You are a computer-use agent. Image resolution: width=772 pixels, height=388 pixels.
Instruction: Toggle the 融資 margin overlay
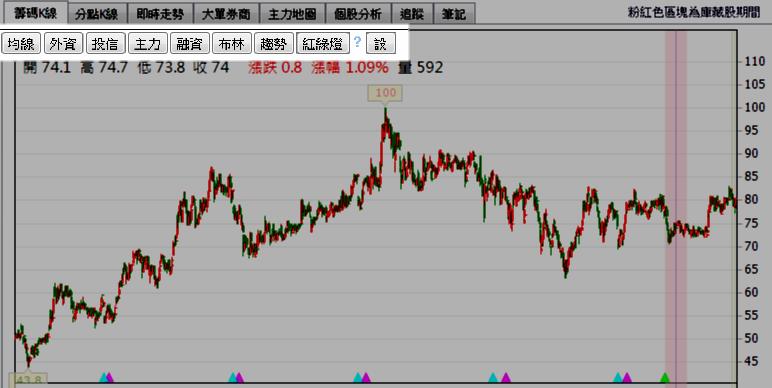click(x=190, y=43)
